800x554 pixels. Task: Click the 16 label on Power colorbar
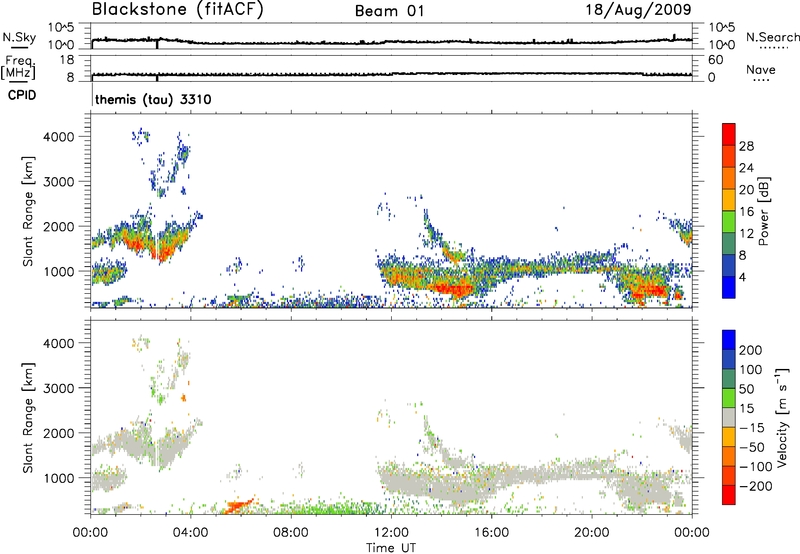click(x=746, y=212)
